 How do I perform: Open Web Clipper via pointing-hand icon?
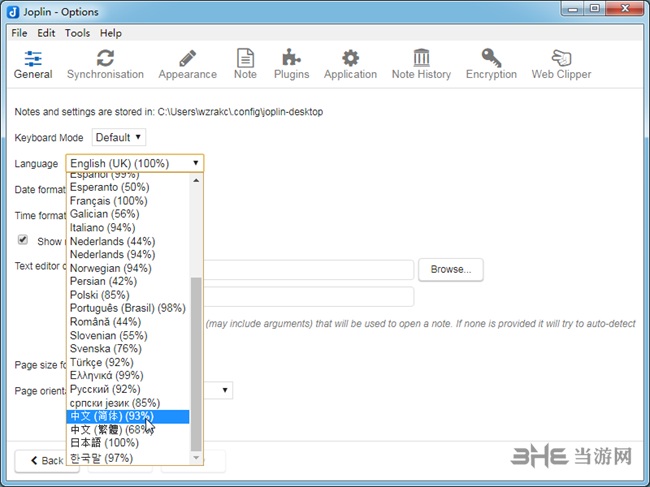click(561, 58)
